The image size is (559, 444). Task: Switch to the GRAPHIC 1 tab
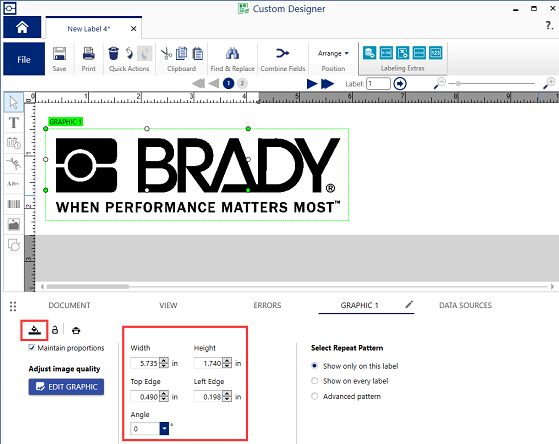(359, 305)
